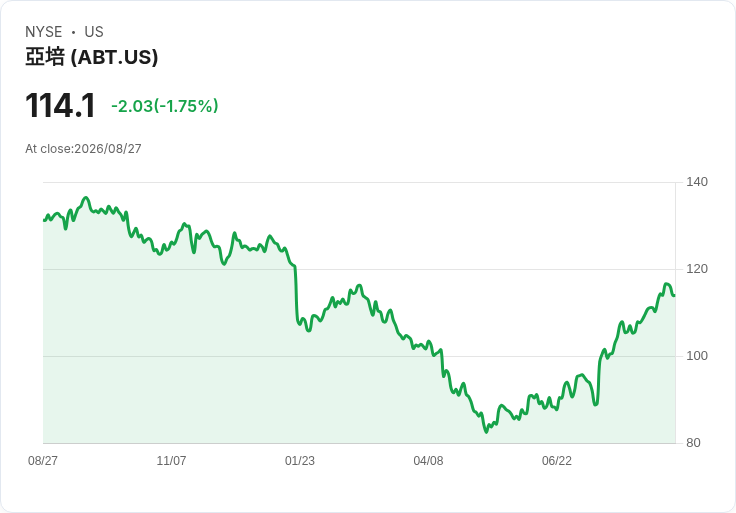Screen dimensions: 736x513
Task: Click the 120 y-axis price label
Action: tap(697, 269)
